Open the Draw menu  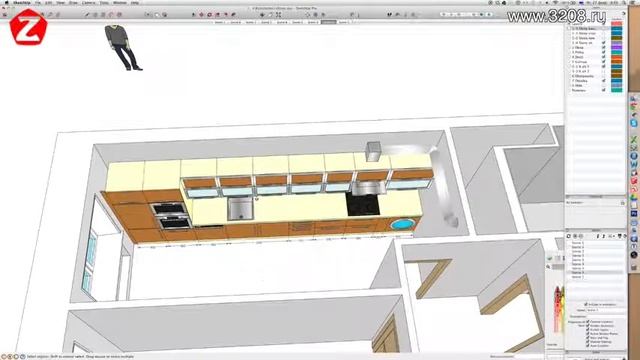(73, 2)
